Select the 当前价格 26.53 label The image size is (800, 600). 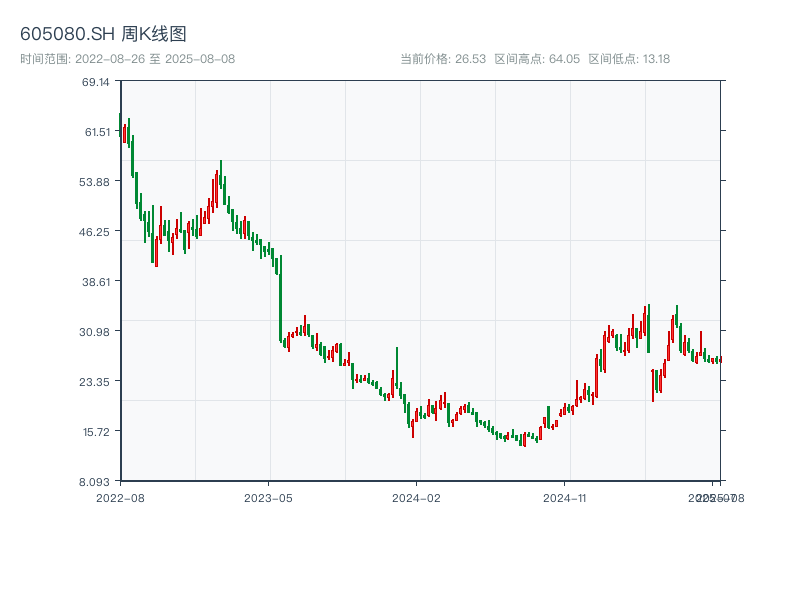click(x=442, y=59)
